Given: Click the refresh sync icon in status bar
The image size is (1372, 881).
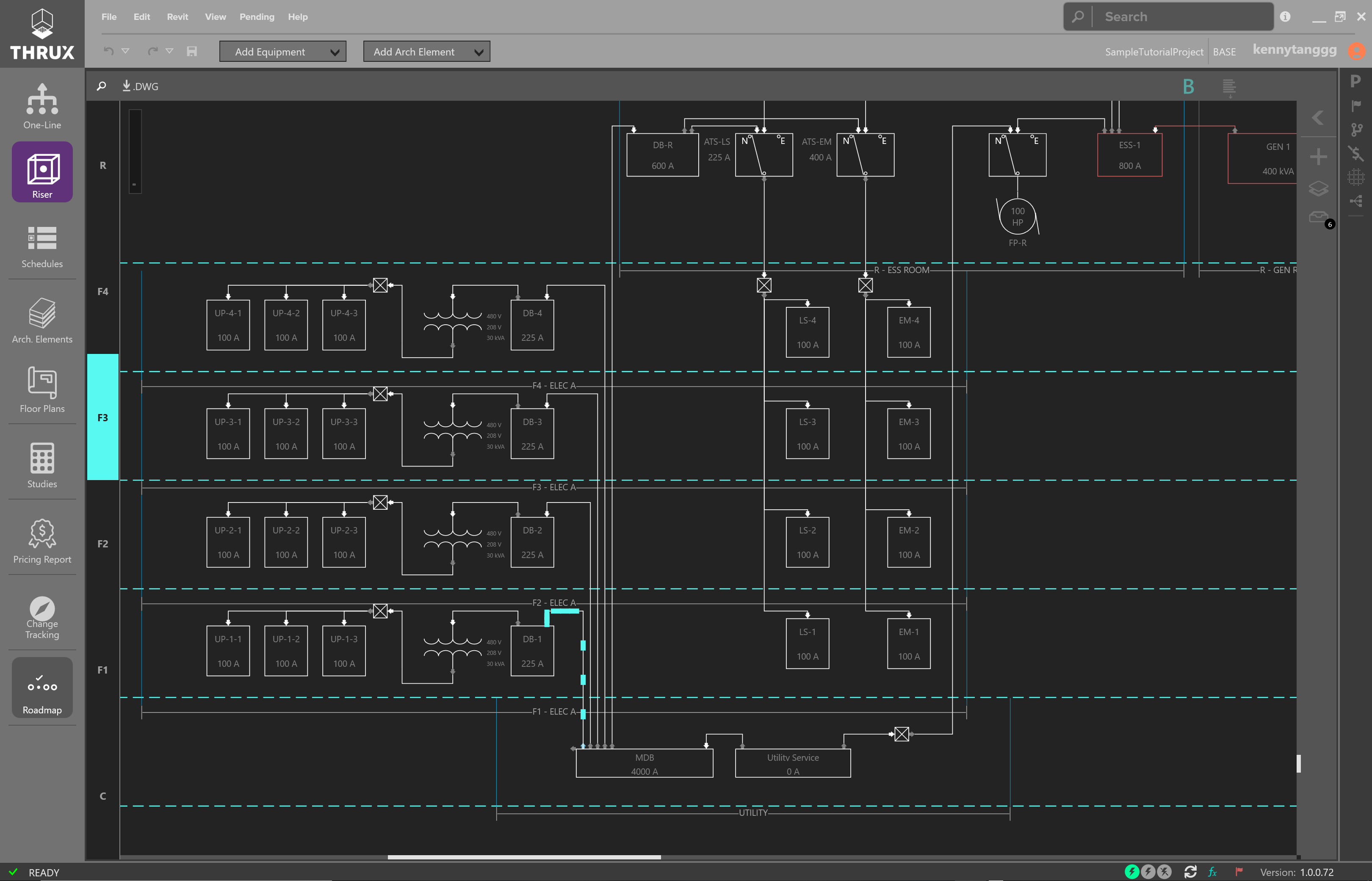Looking at the screenshot, I should [x=1190, y=872].
